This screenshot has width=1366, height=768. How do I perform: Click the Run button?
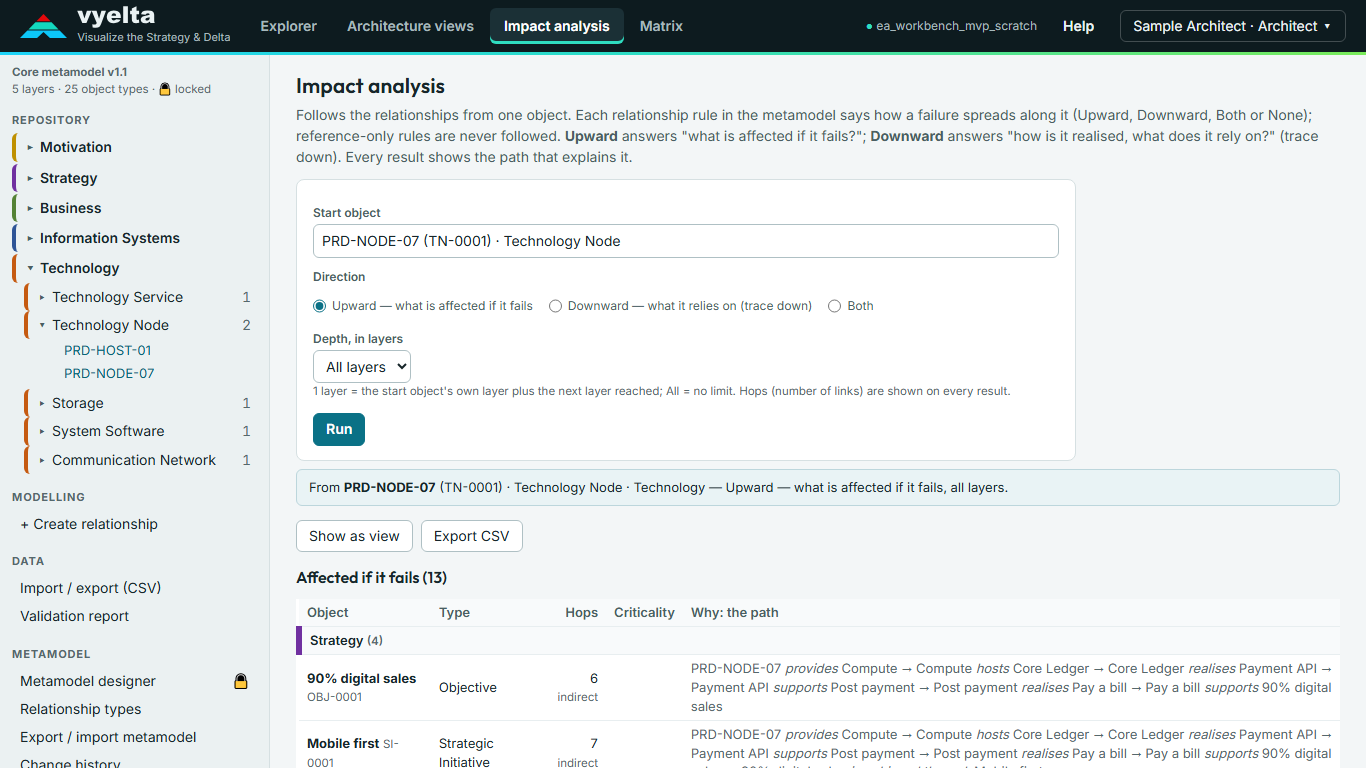coord(339,429)
